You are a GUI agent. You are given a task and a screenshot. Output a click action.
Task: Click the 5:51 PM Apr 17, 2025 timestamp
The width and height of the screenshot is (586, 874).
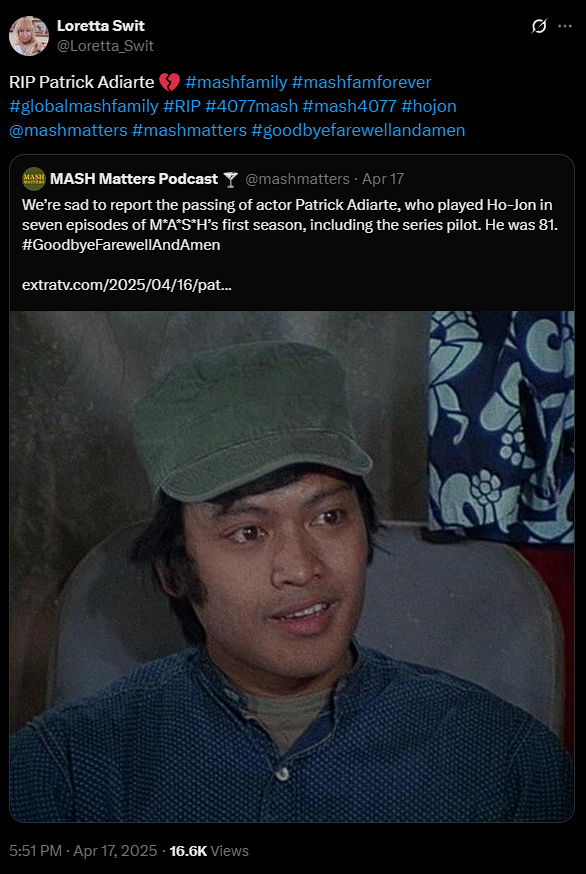click(x=83, y=851)
